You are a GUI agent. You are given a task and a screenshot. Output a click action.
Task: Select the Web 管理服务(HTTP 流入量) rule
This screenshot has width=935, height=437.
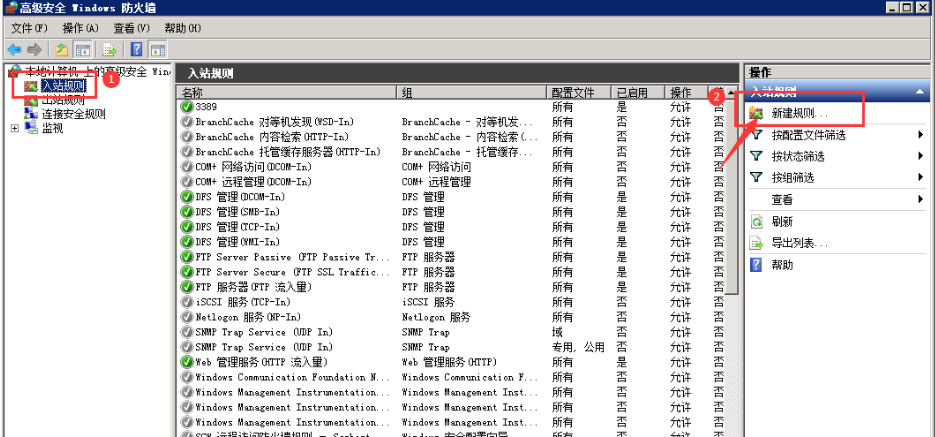point(453,362)
